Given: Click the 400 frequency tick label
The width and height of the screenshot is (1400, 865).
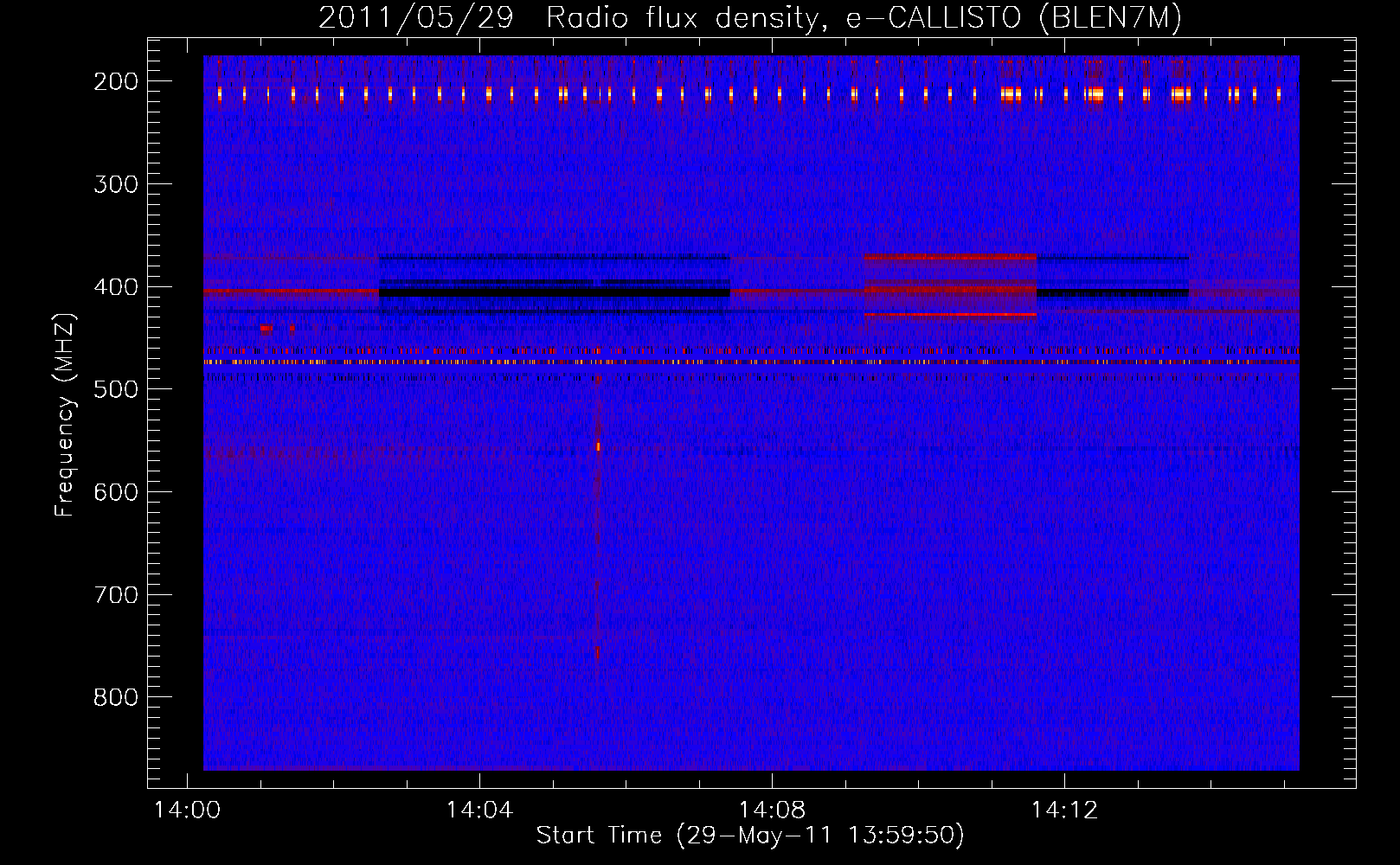Looking at the screenshot, I should point(115,286).
